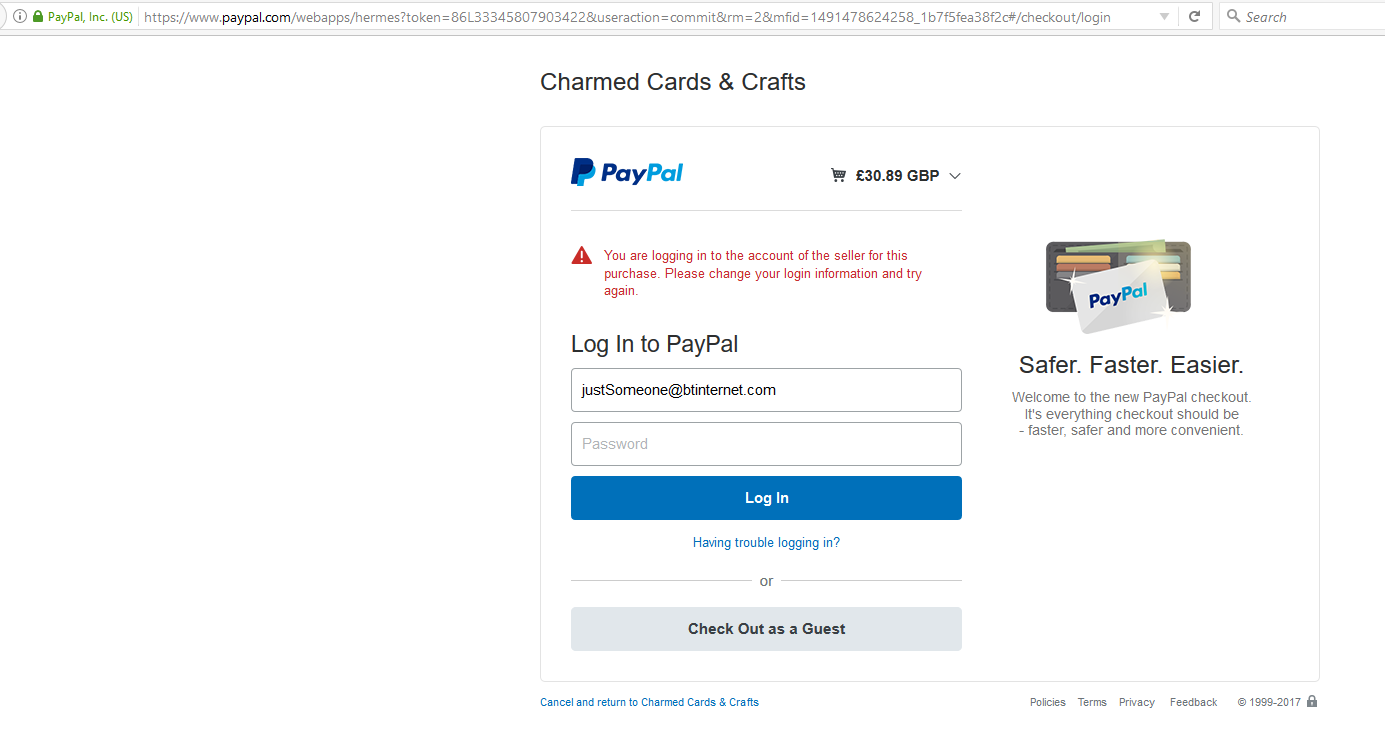Screen dimensions: 1385x732
Task: Focus the Password field
Action: tap(766, 444)
